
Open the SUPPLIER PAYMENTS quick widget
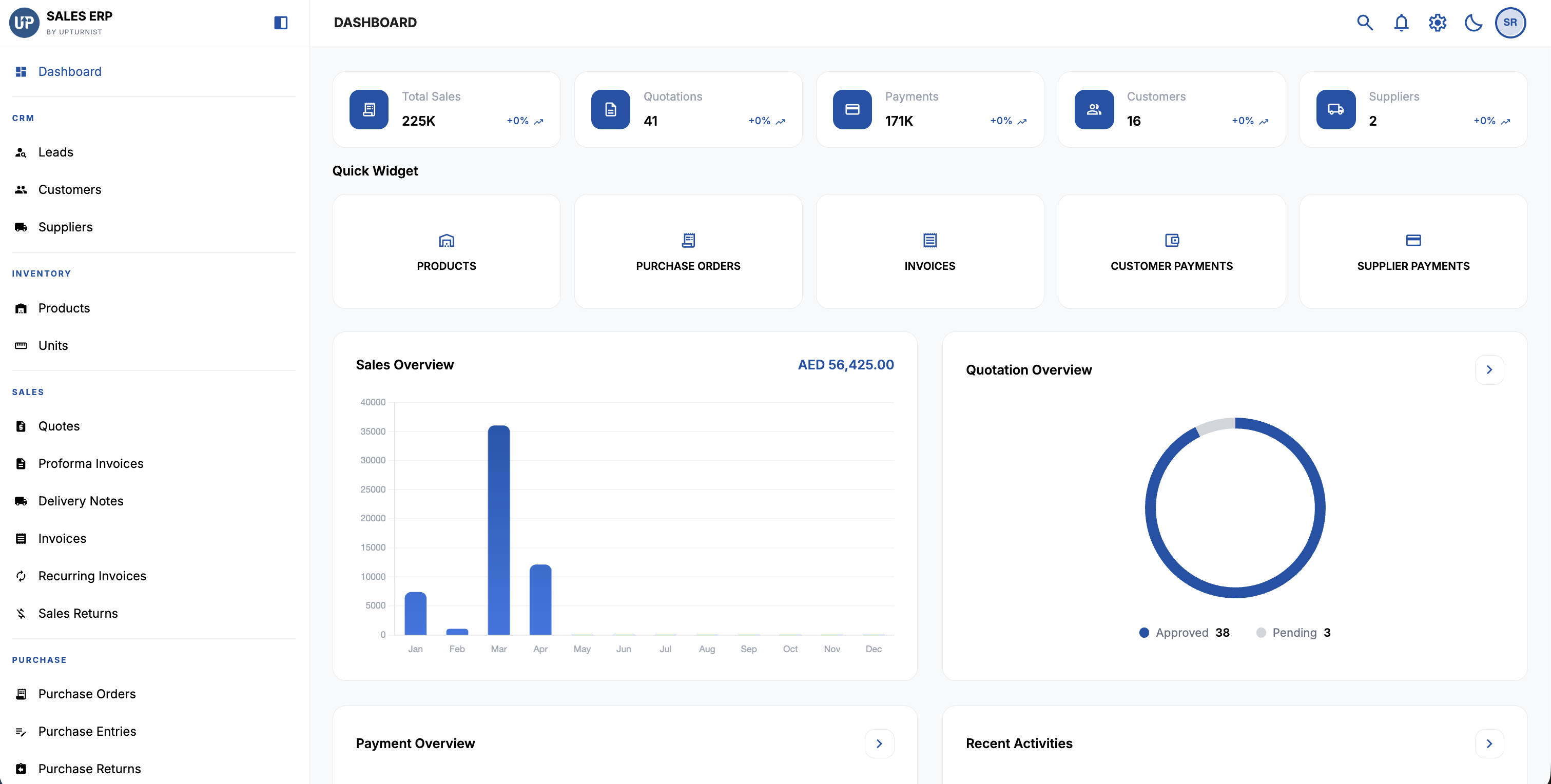(x=1414, y=252)
